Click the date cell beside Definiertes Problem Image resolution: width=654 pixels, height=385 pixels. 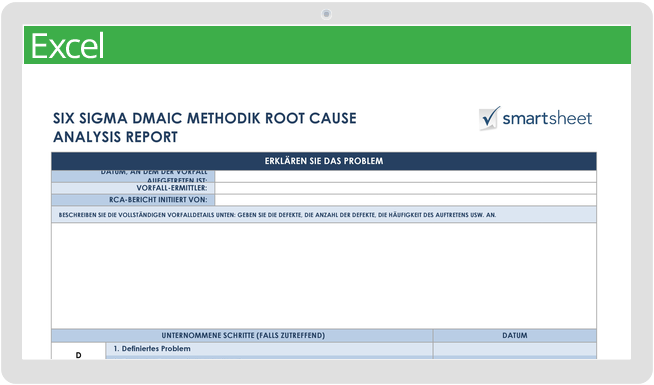[515, 349]
